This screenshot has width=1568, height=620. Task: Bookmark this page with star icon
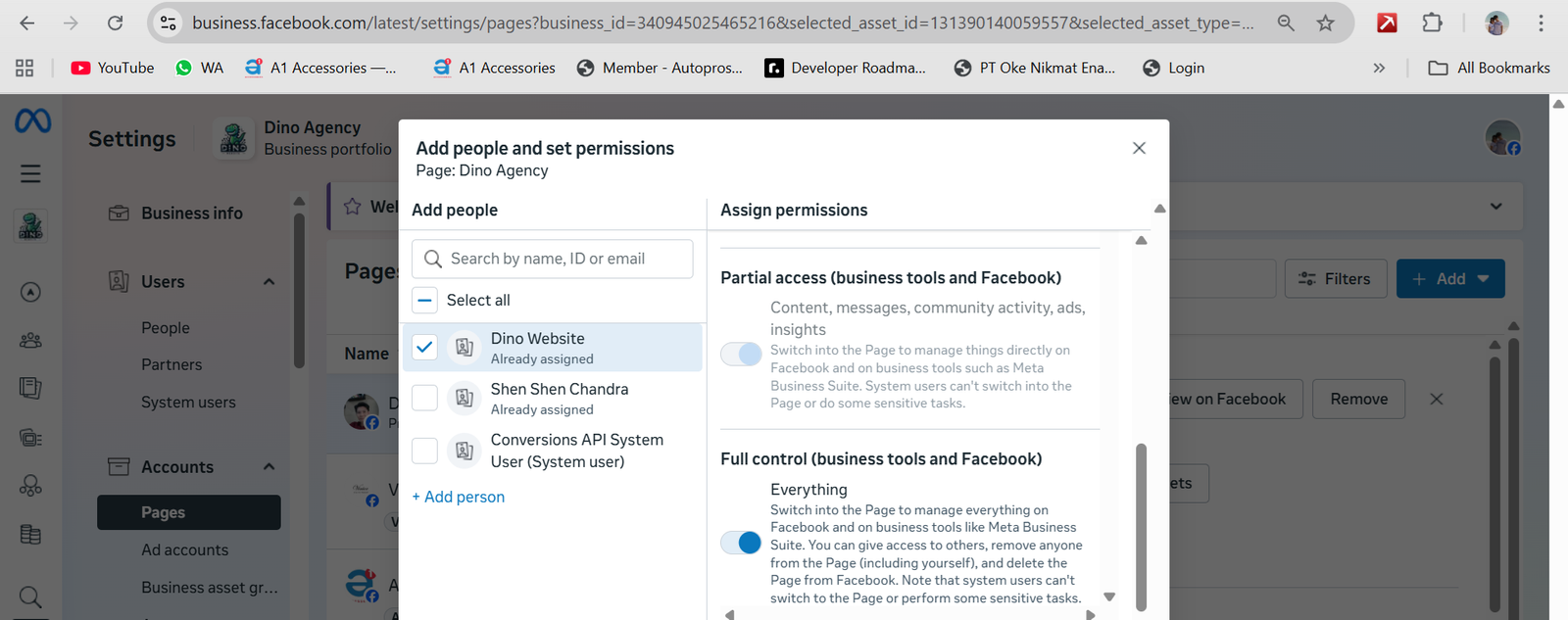tap(1325, 23)
